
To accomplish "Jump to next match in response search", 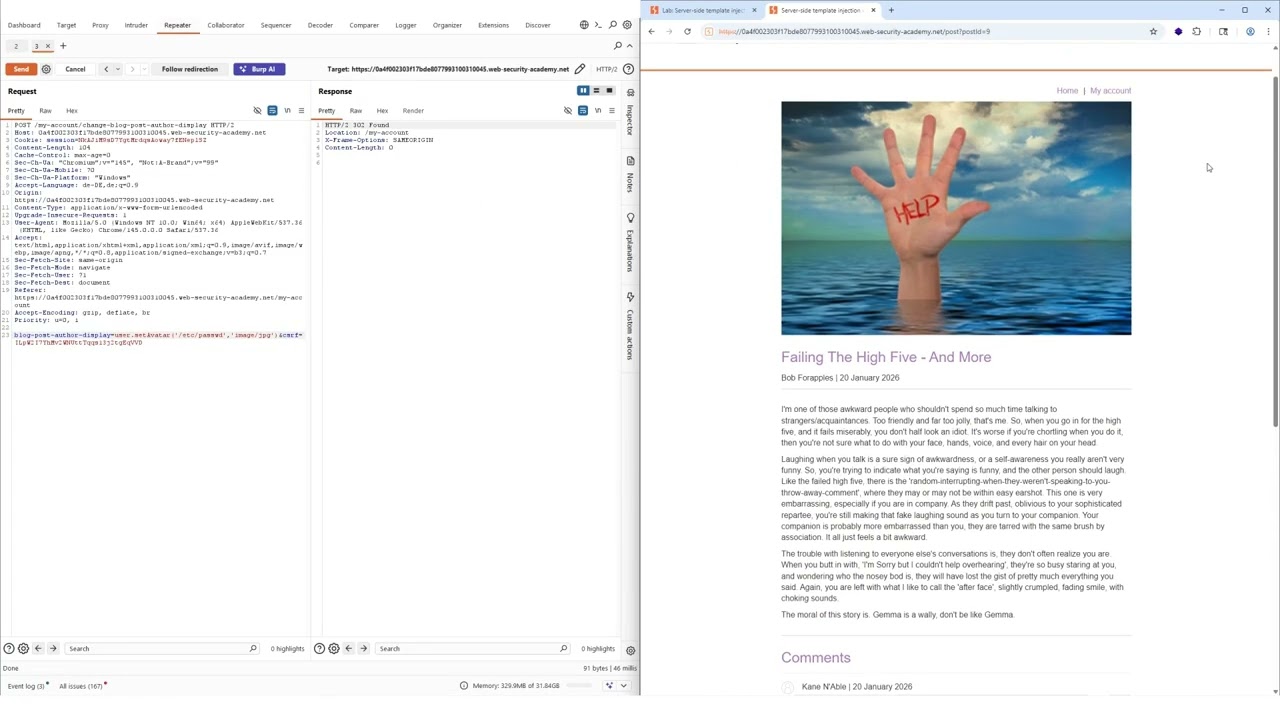I will pos(363,649).
